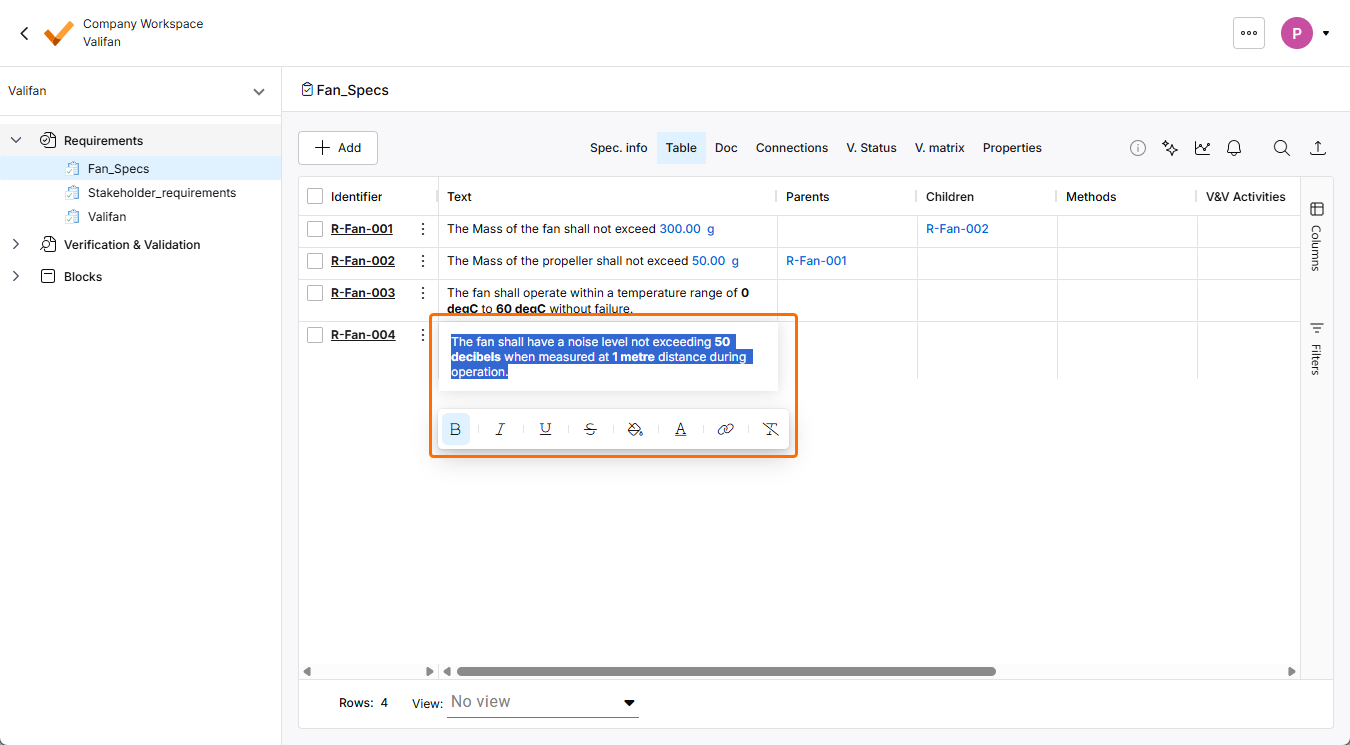Select the R-Fan-003 row checkbox
Viewport: 1350px width, 745px height.
[x=315, y=293]
